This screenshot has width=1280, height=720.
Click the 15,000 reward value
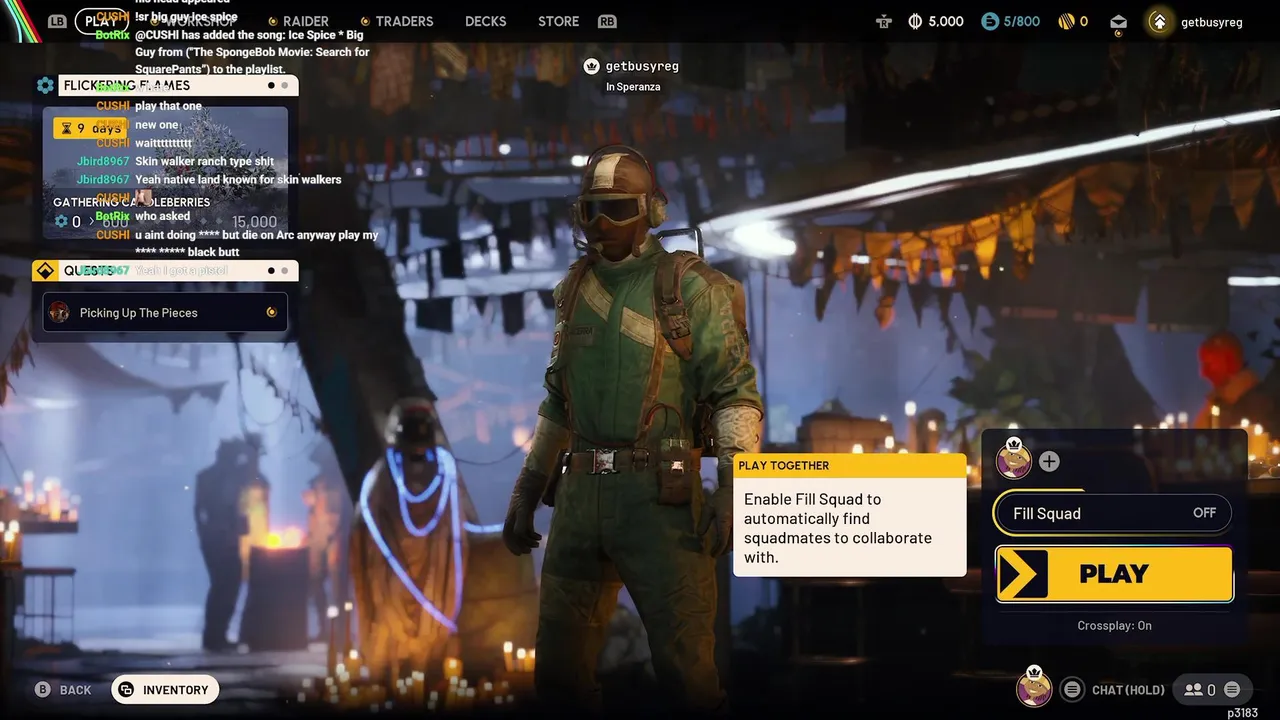tap(255, 222)
